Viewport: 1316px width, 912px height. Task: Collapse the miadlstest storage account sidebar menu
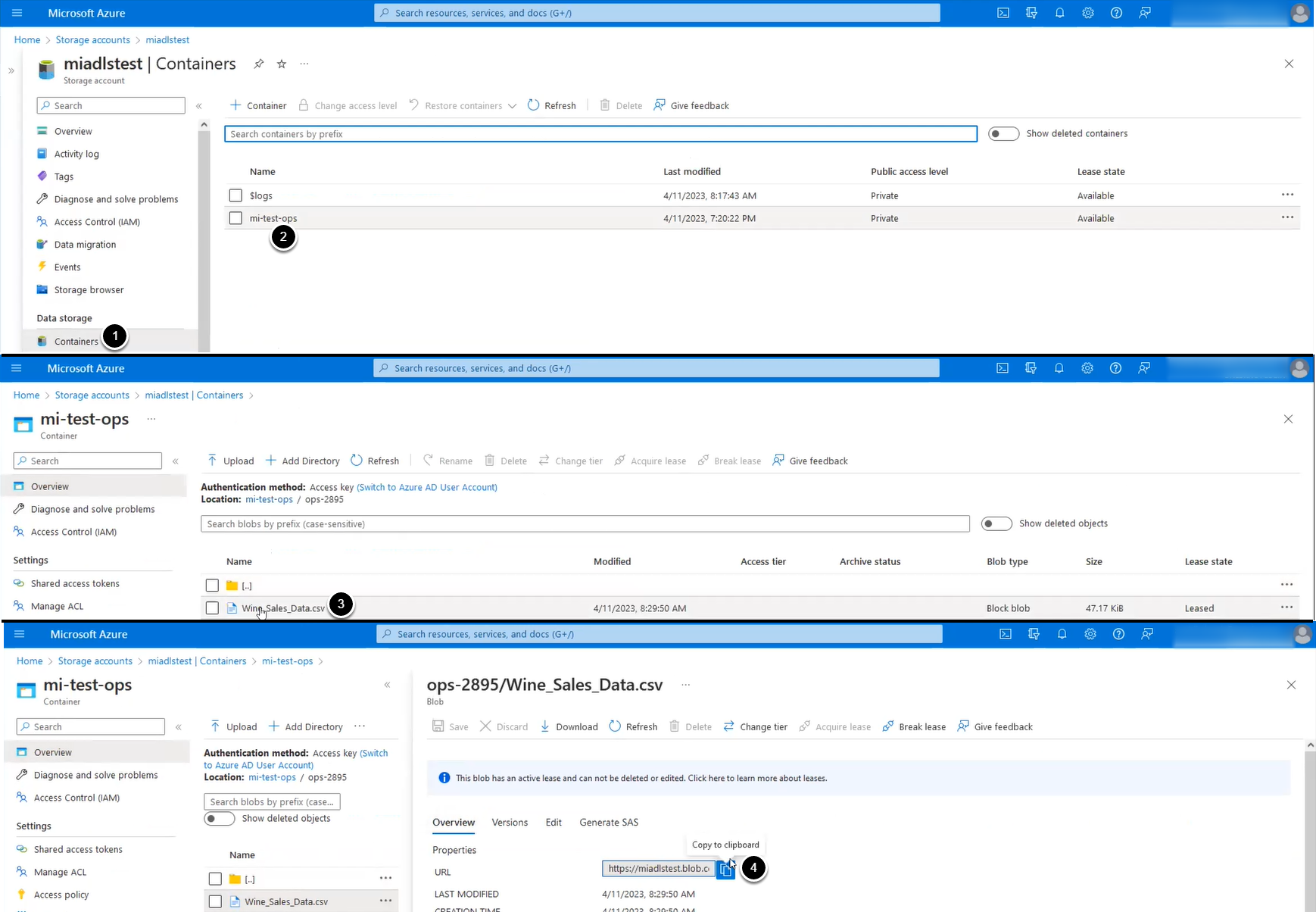pos(199,106)
